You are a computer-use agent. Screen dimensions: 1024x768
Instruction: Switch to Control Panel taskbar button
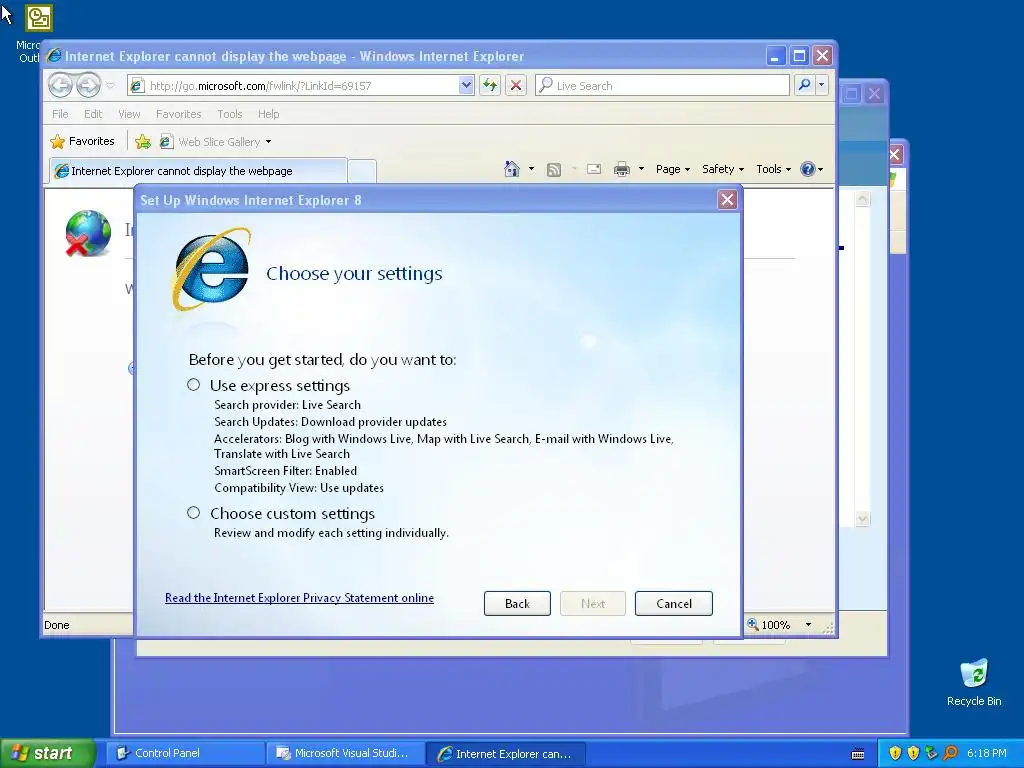(185, 753)
